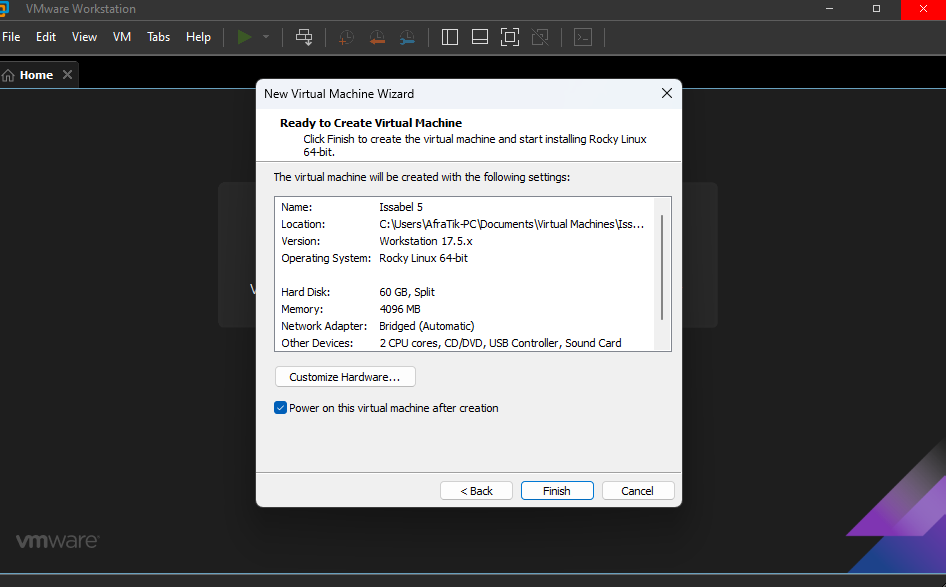Image resolution: width=946 pixels, height=587 pixels.
Task: Click the Location path value
Action: (512, 224)
